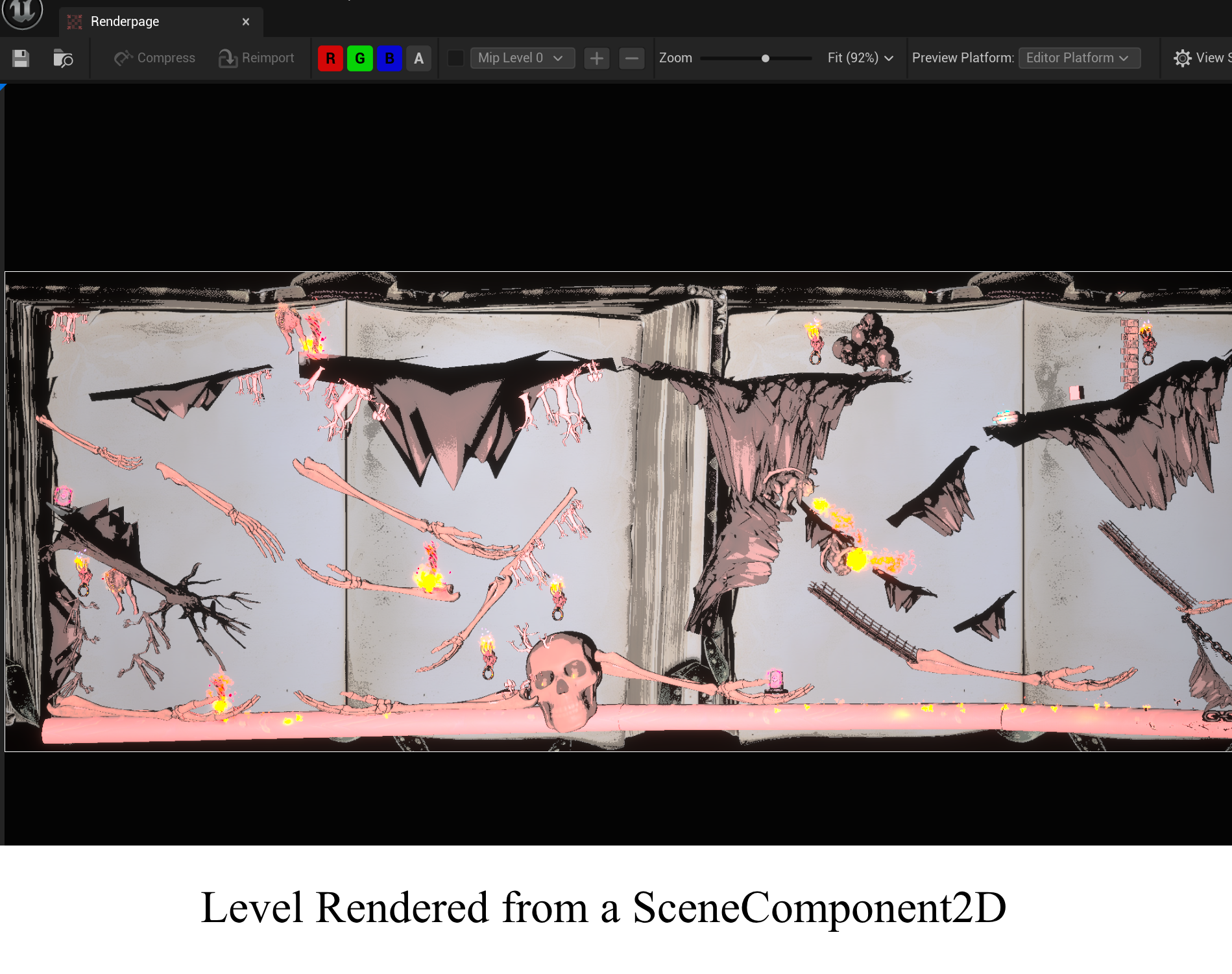The width and height of the screenshot is (1232, 974).
Task: Click the Reimport arrow icon
Action: tap(227, 58)
